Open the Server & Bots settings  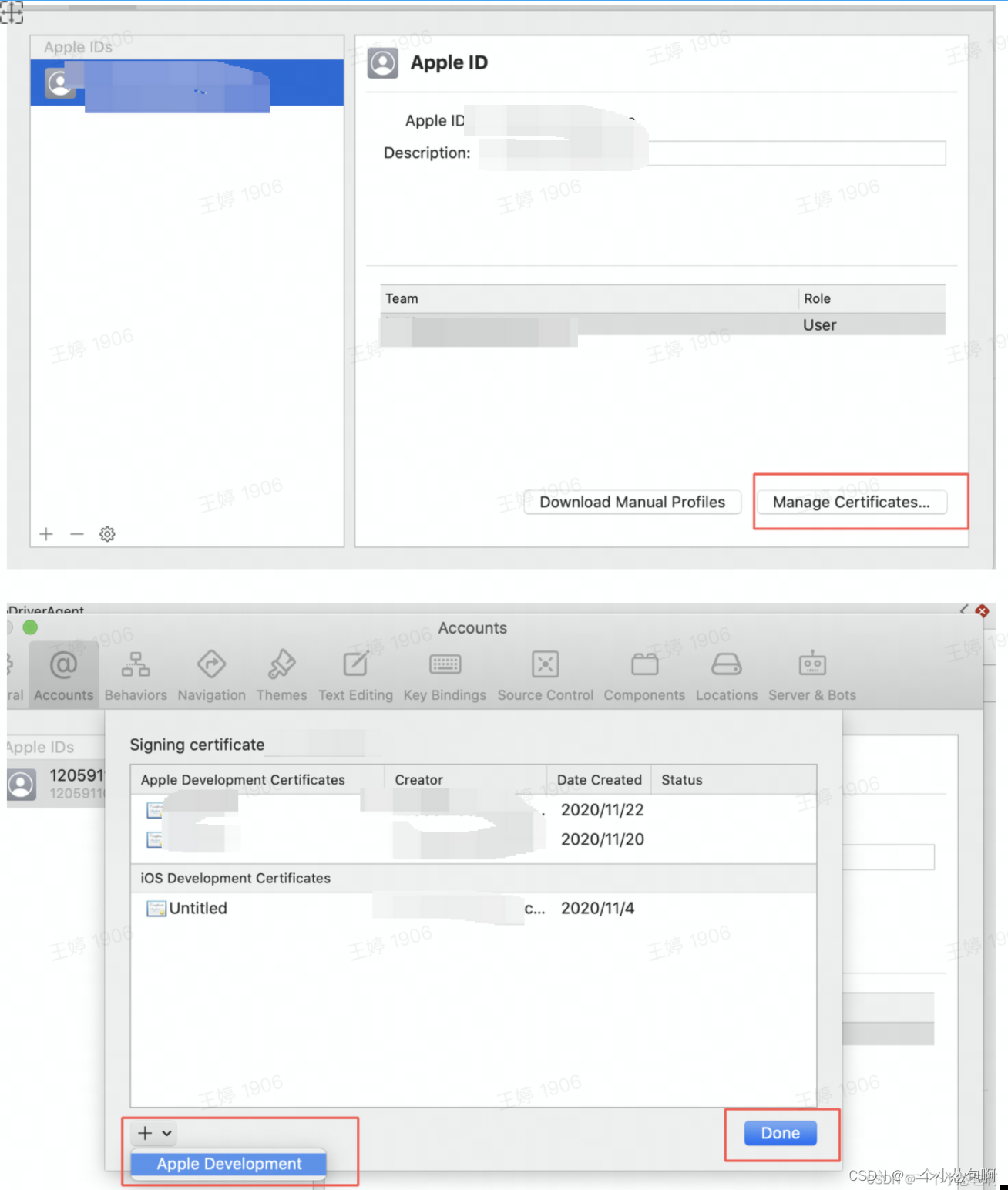tap(811, 674)
